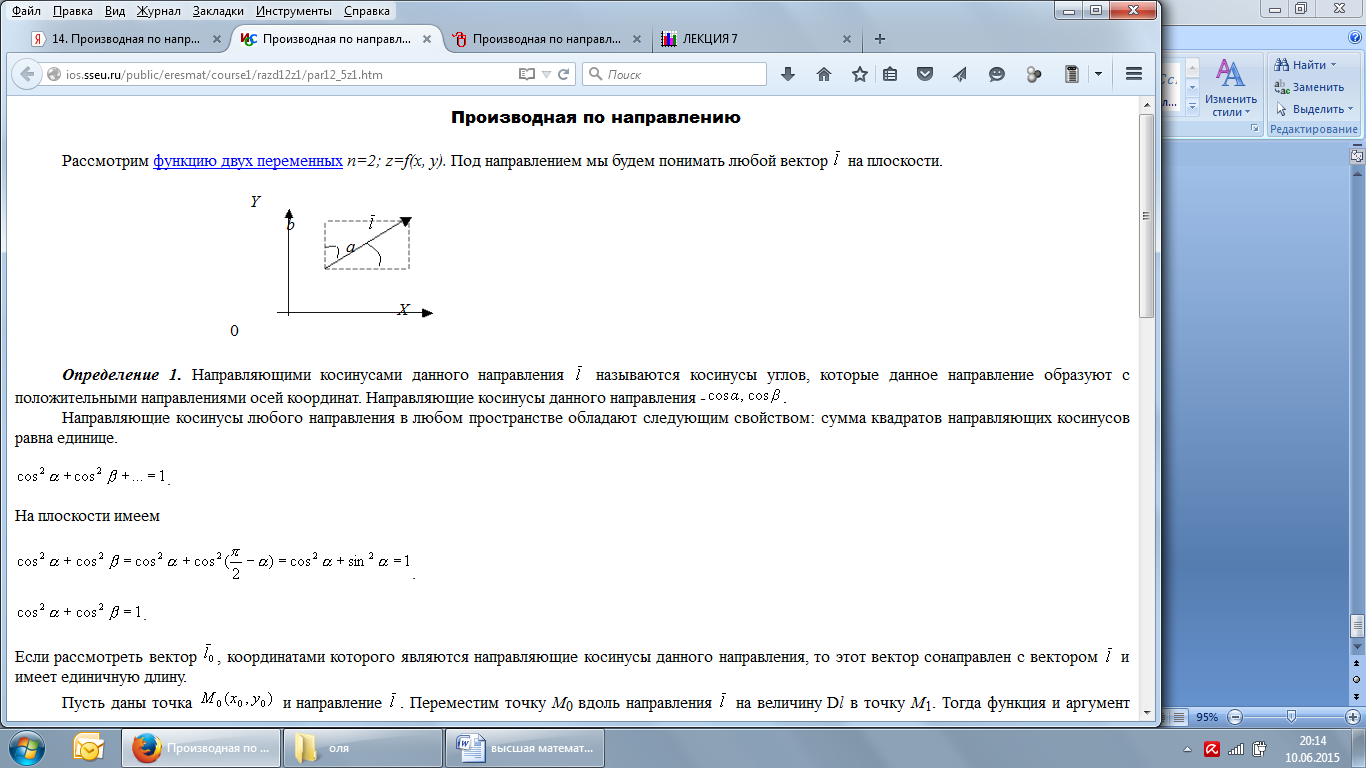Open a new browser tab with plus button

880,39
